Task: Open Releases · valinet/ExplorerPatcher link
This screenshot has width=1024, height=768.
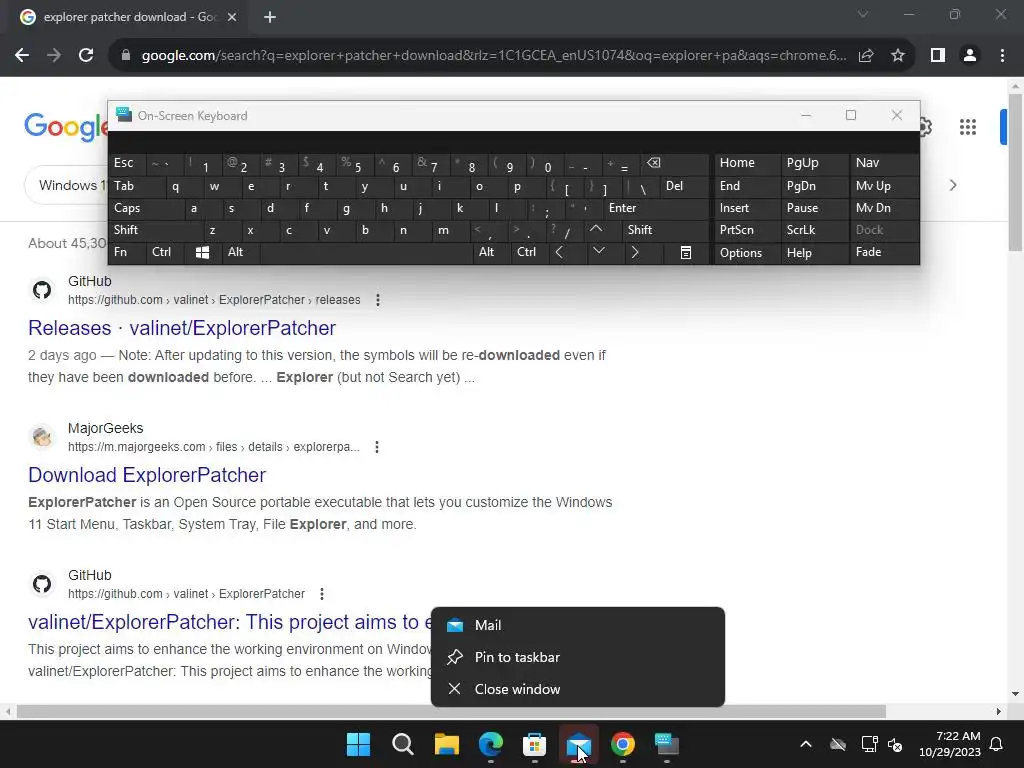Action: 182,328
